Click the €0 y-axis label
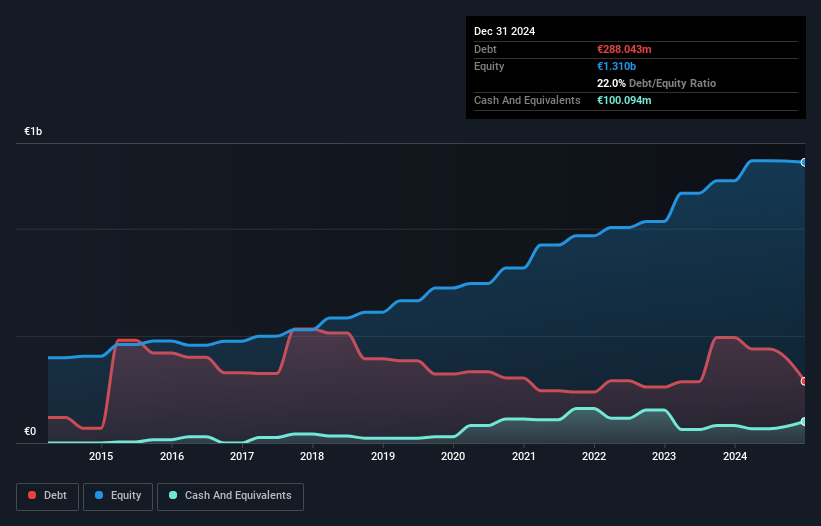This screenshot has width=821, height=526. pos(30,431)
